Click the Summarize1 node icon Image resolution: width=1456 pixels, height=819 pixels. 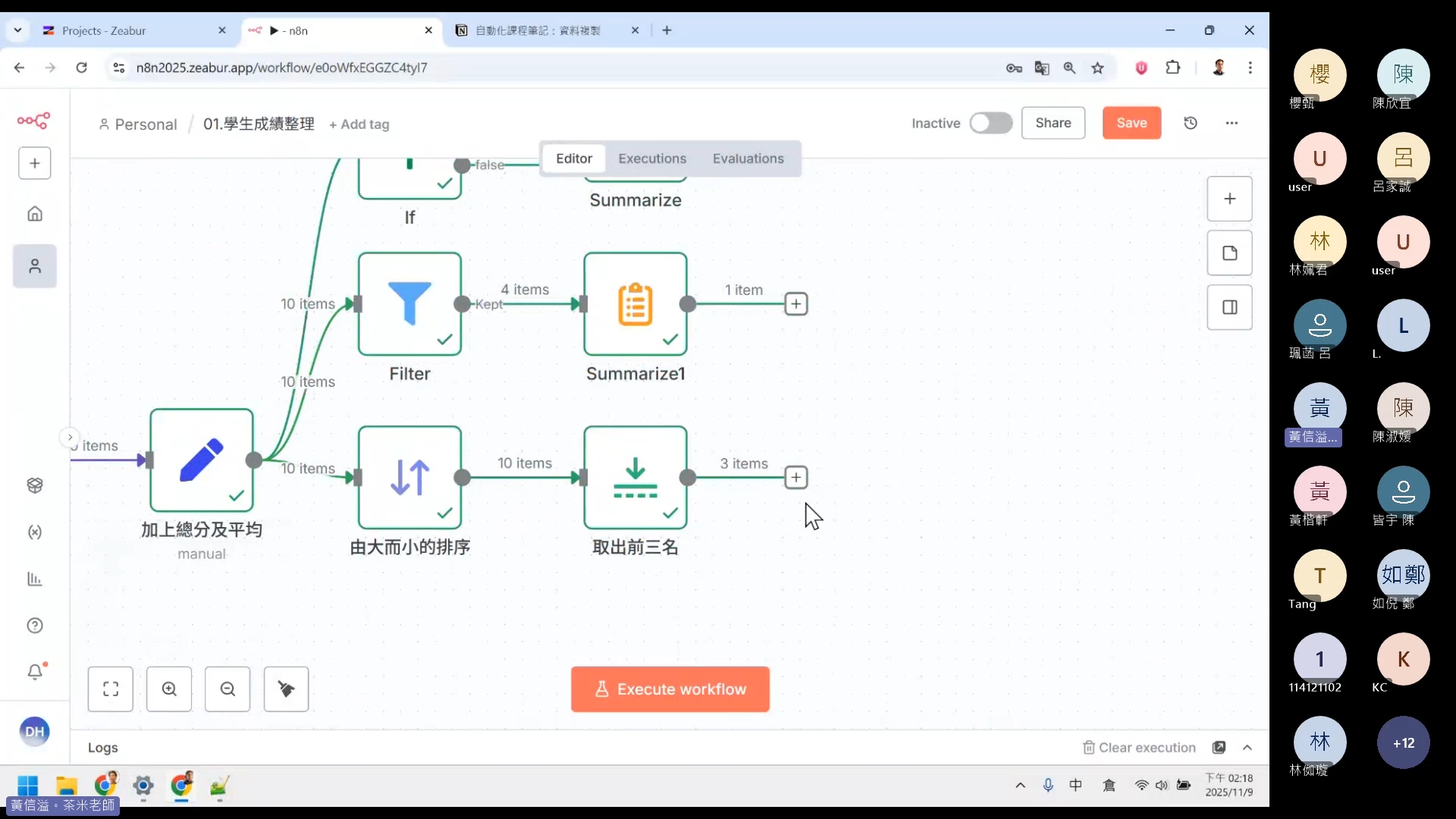tap(635, 303)
